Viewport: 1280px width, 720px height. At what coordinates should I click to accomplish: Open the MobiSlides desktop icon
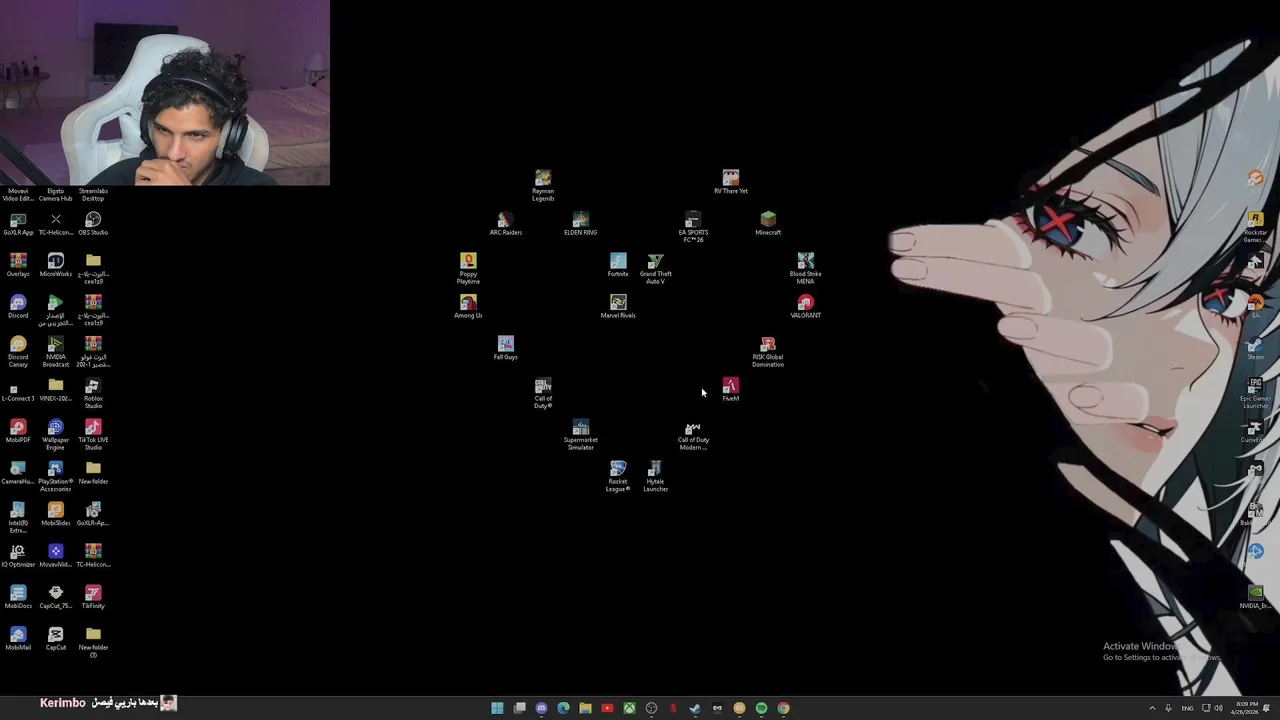click(x=56, y=514)
